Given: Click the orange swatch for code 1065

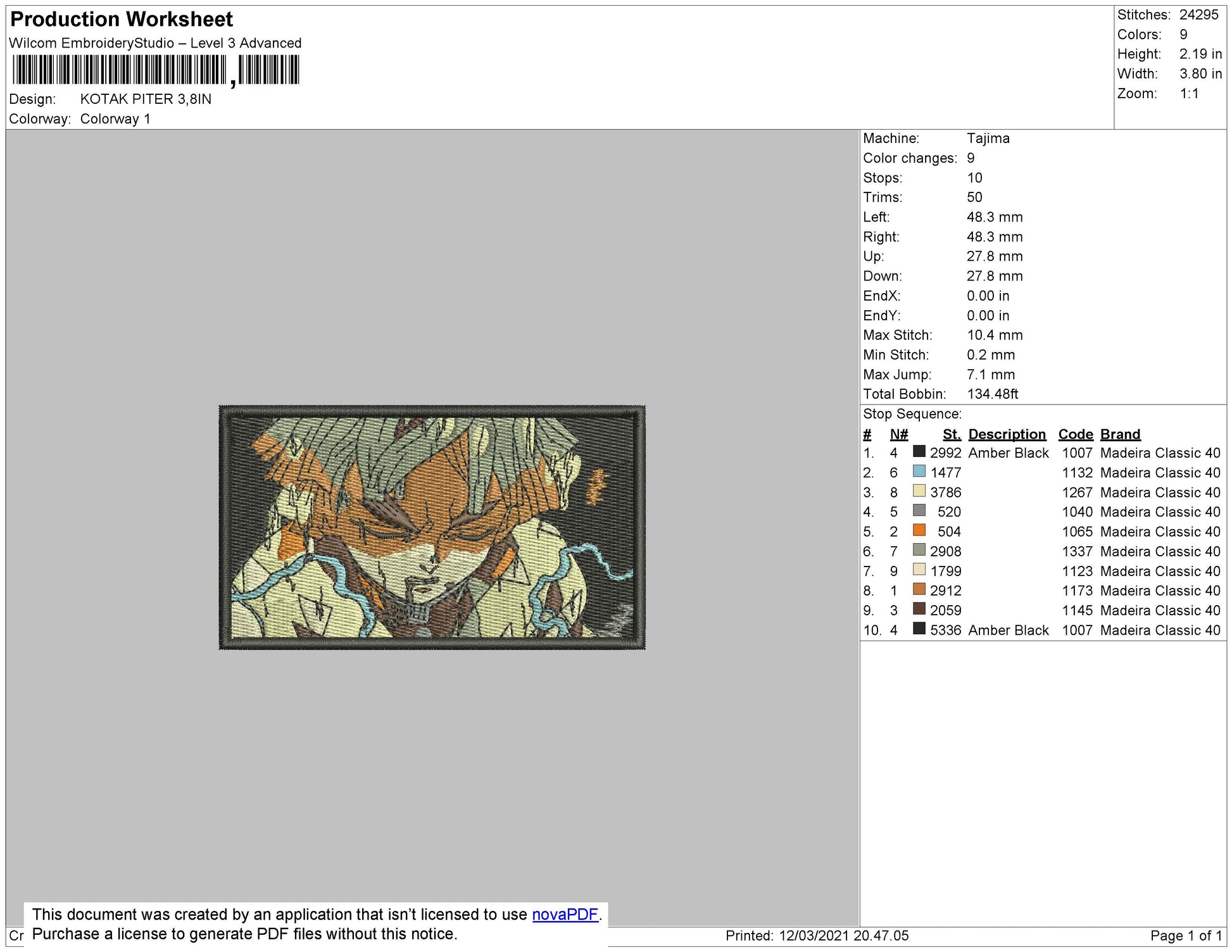Looking at the screenshot, I should (919, 530).
